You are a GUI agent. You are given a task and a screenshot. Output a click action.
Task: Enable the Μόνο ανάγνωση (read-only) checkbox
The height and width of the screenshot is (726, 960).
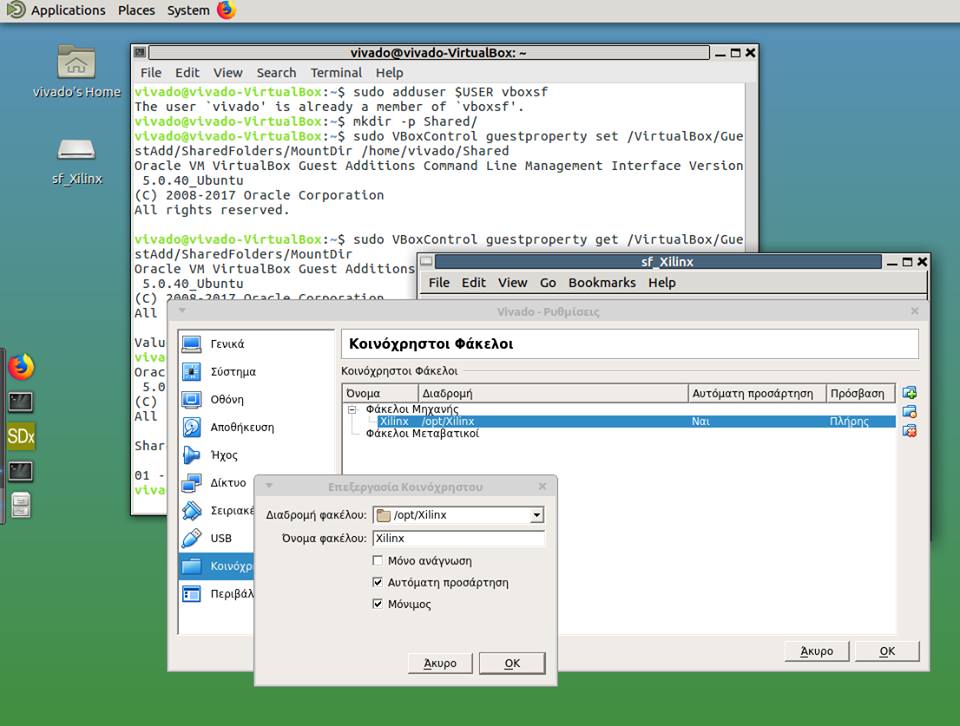click(379, 560)
